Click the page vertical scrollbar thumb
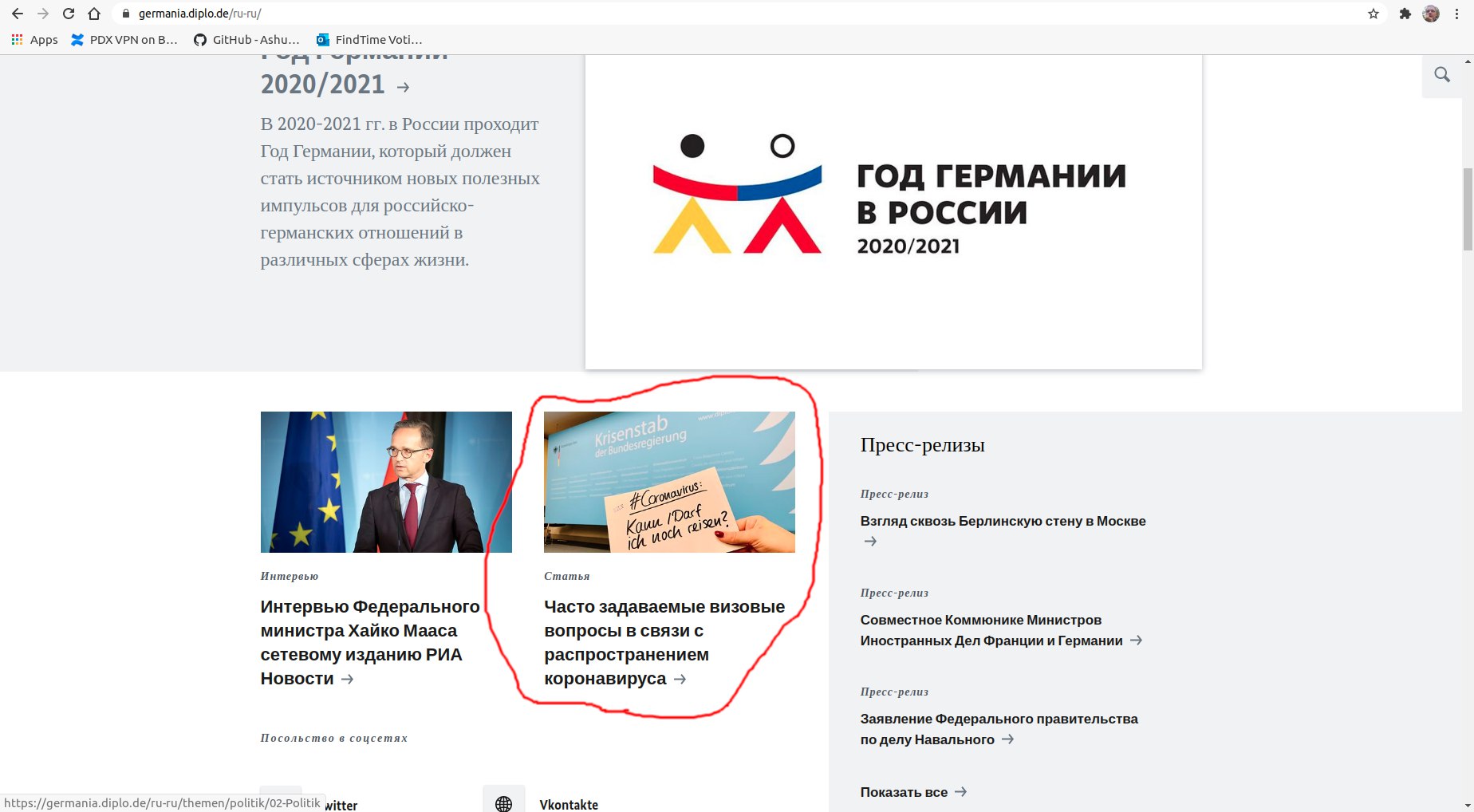This screenshot has height=812, width=1474. [1468, 209]
